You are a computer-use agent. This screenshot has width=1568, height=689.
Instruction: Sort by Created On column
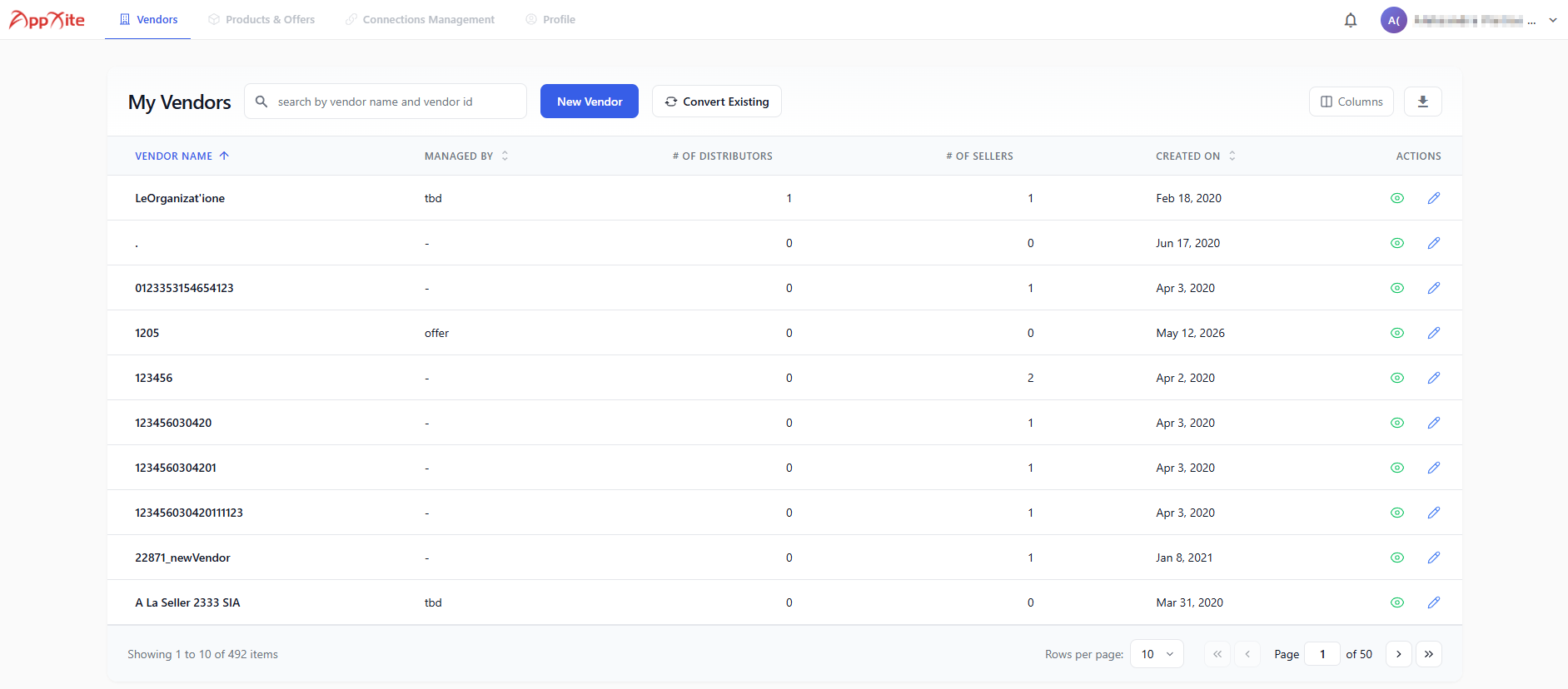[1196, 156]
